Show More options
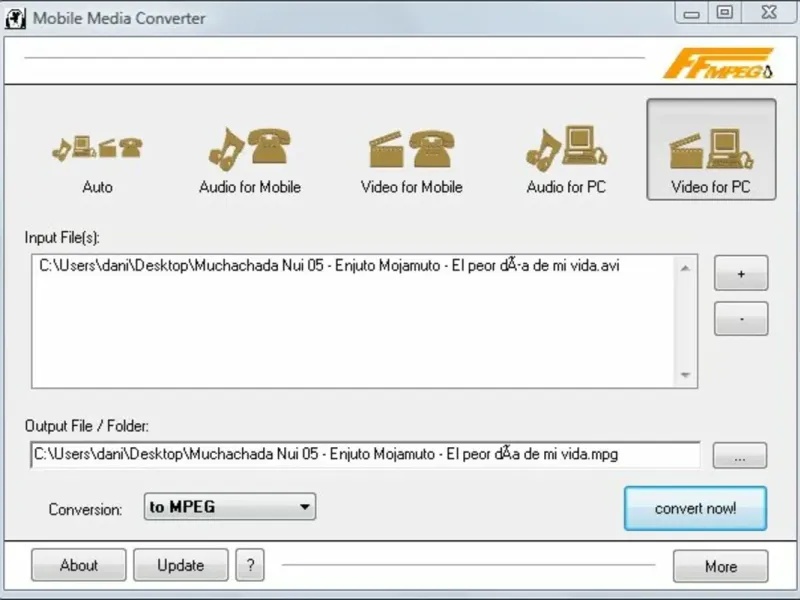Screen dimensions: 800x600 point(720,566)
